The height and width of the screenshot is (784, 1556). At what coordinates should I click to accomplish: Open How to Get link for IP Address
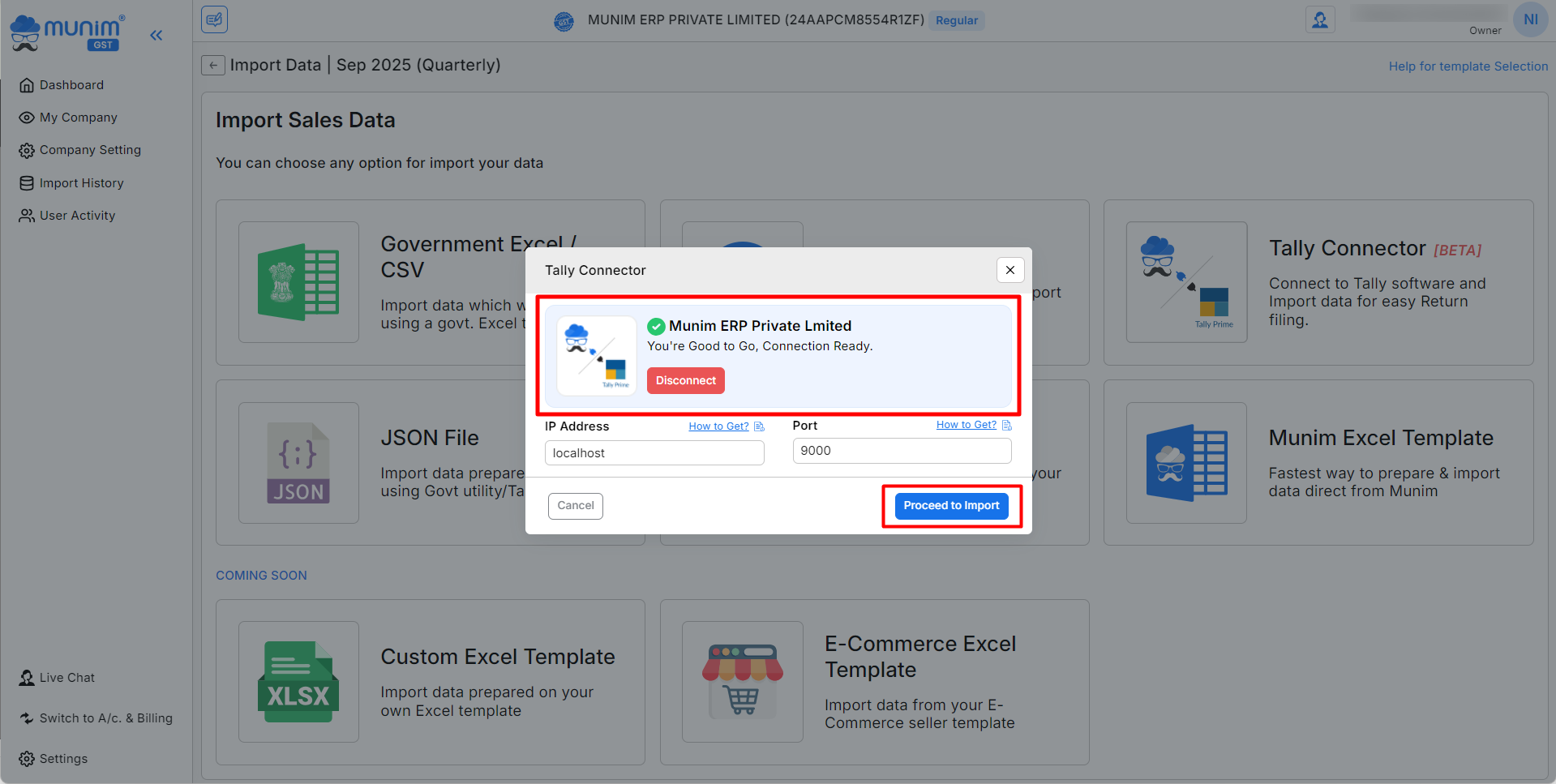[718, 426]
